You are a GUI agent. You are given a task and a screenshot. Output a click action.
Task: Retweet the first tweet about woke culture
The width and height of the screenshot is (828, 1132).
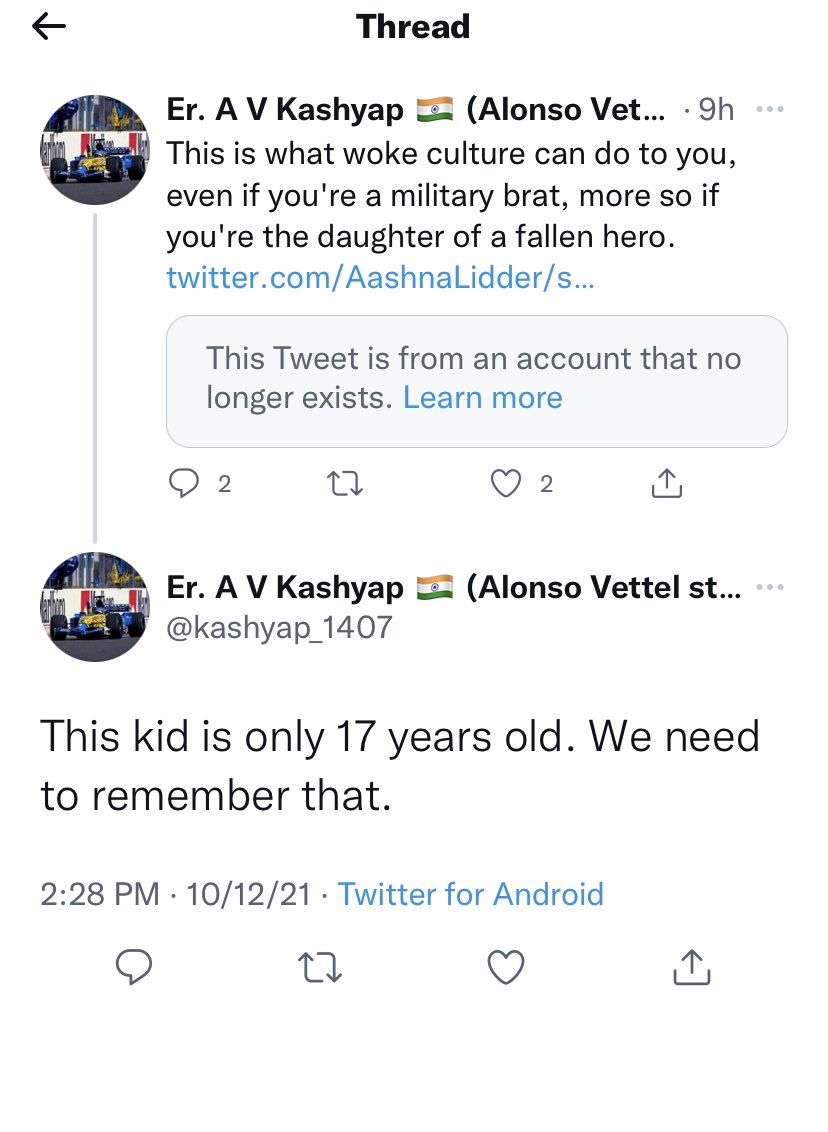[x=345, y=484]
